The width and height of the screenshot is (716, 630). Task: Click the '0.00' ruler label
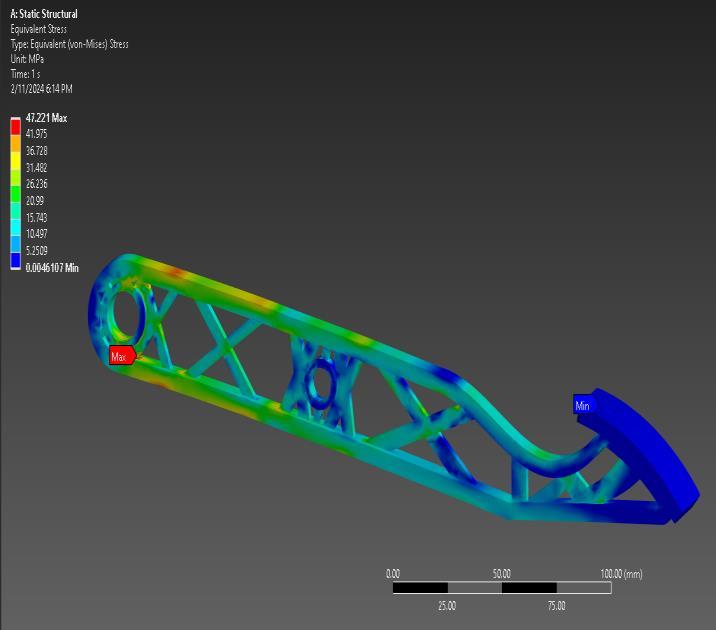(x=393, y=574)
